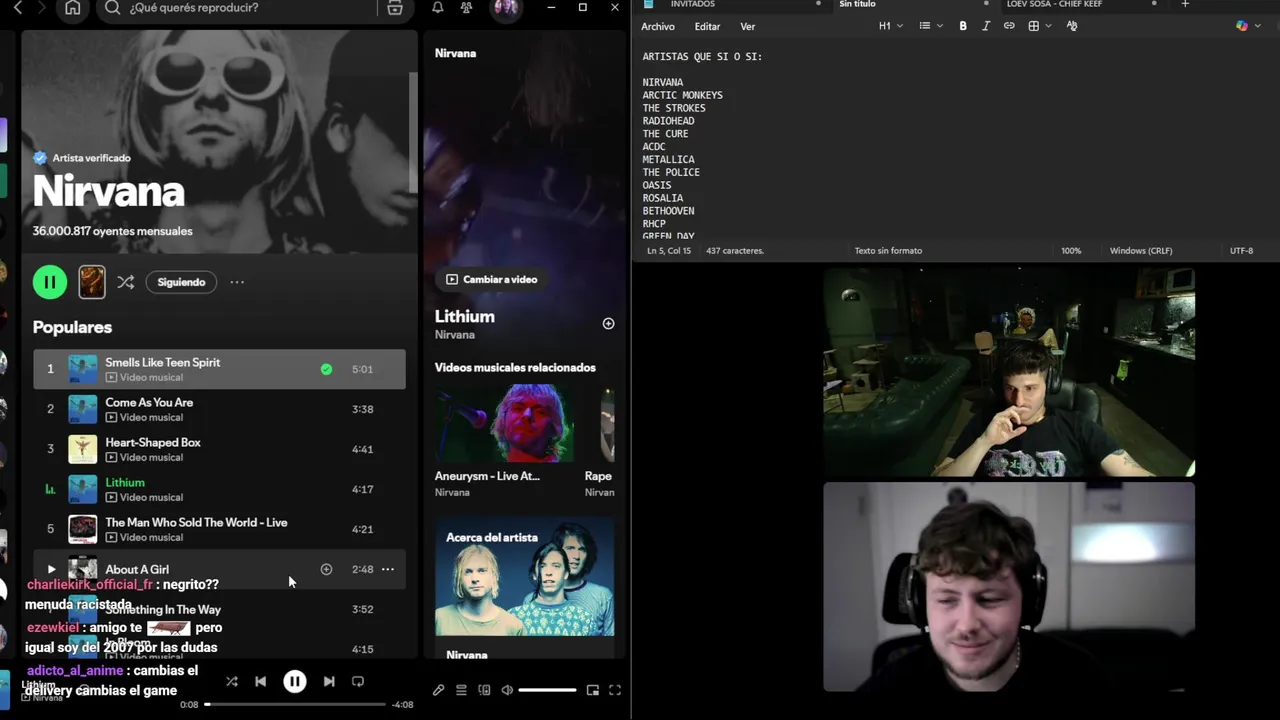
Task: Click Windows (CRLF) in Notepad status bar
Action: [x=1141, y=251]
